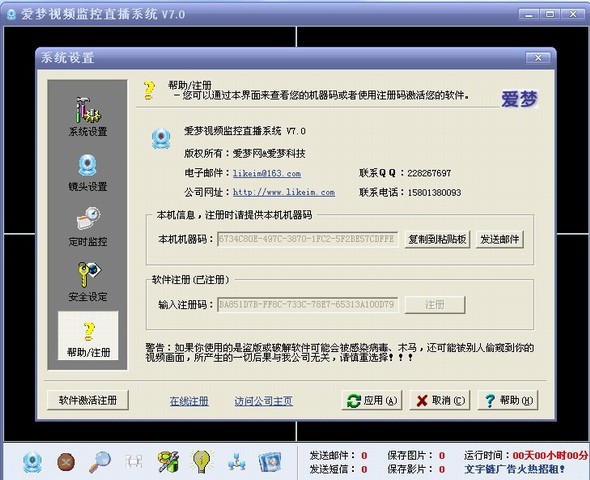590x480 pixels.
Task: Click the yellow question mark header icon
Action: (149, 91)
